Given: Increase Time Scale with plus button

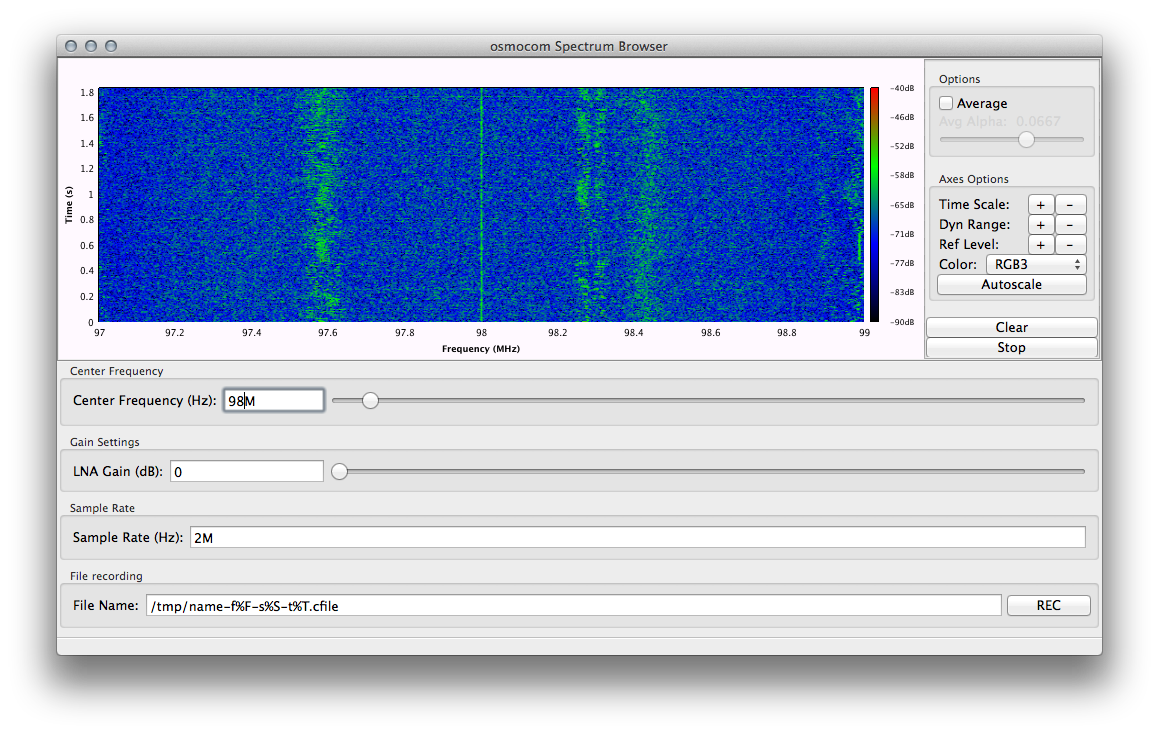Looking at the screenshot, I should click(1040, 204).
